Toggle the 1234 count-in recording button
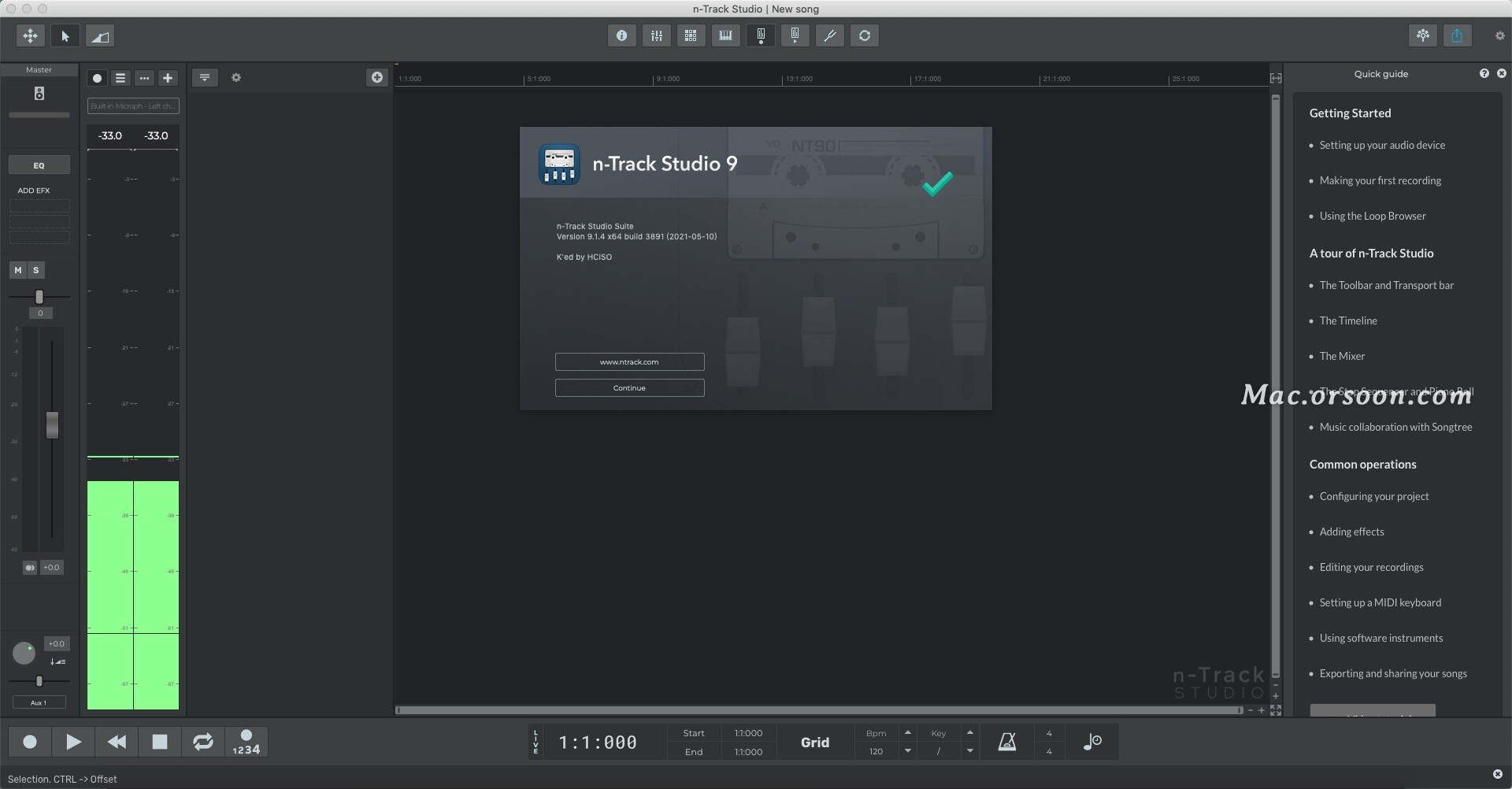 tap(246, 742)
